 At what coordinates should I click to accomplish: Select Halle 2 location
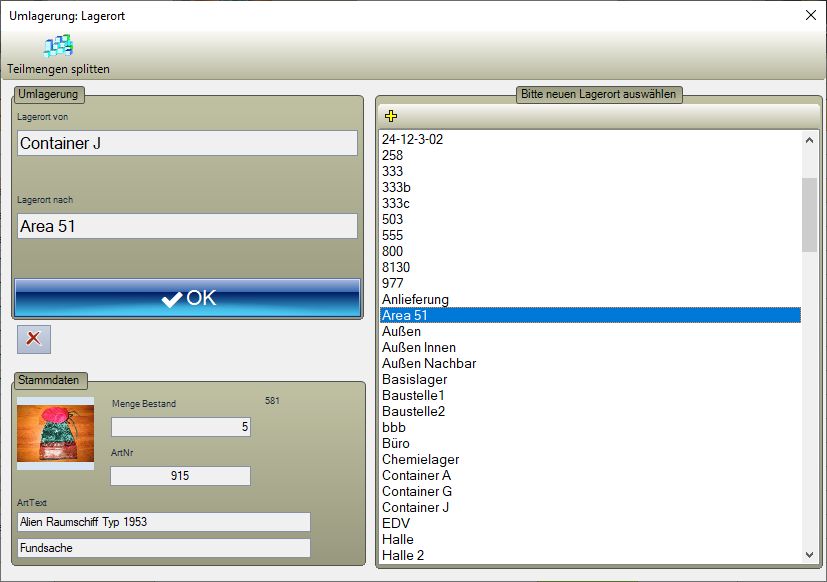(590, 555)
